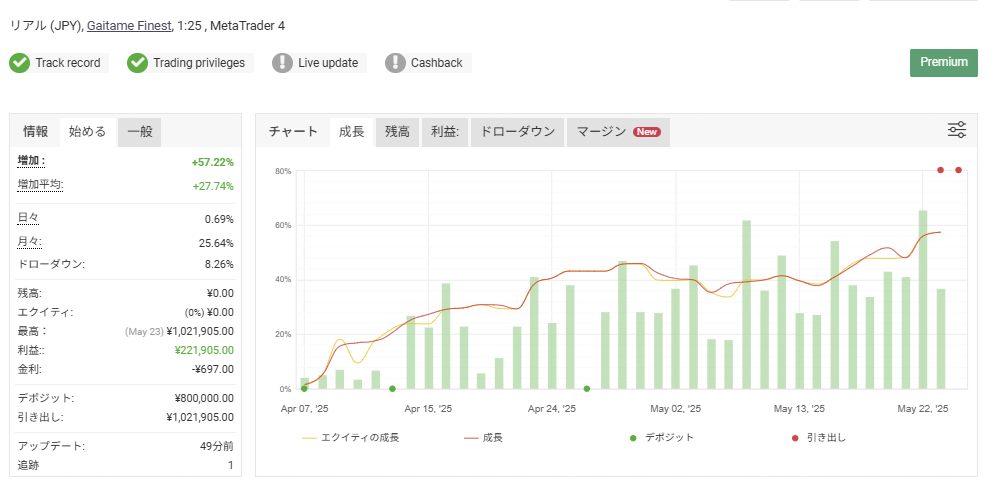Image resolution: width=986 pixels, height=484 pixels.
Task: Switch to the 一般 tab
Action: click(x=140, y=132)
